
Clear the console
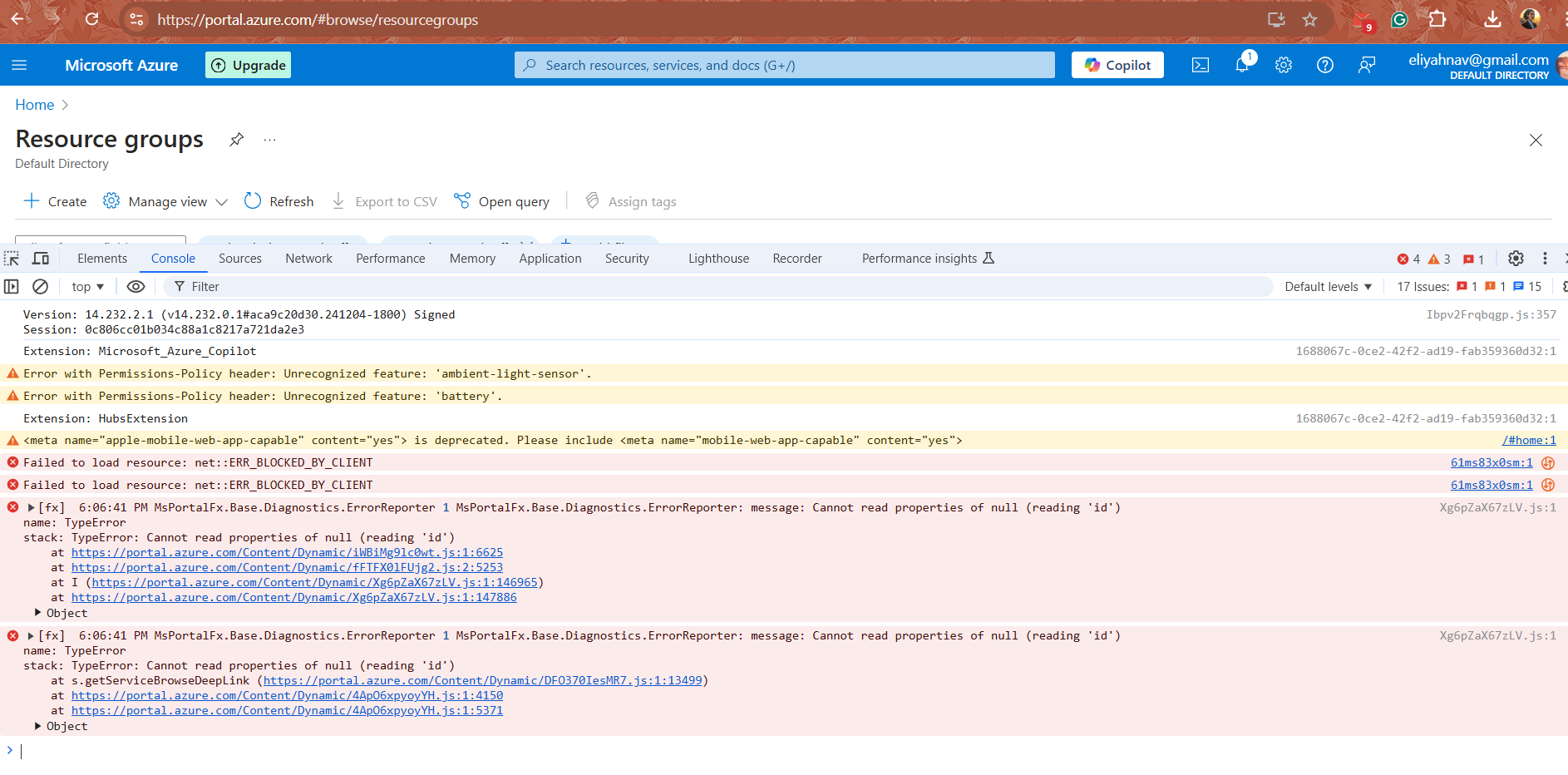40,287
